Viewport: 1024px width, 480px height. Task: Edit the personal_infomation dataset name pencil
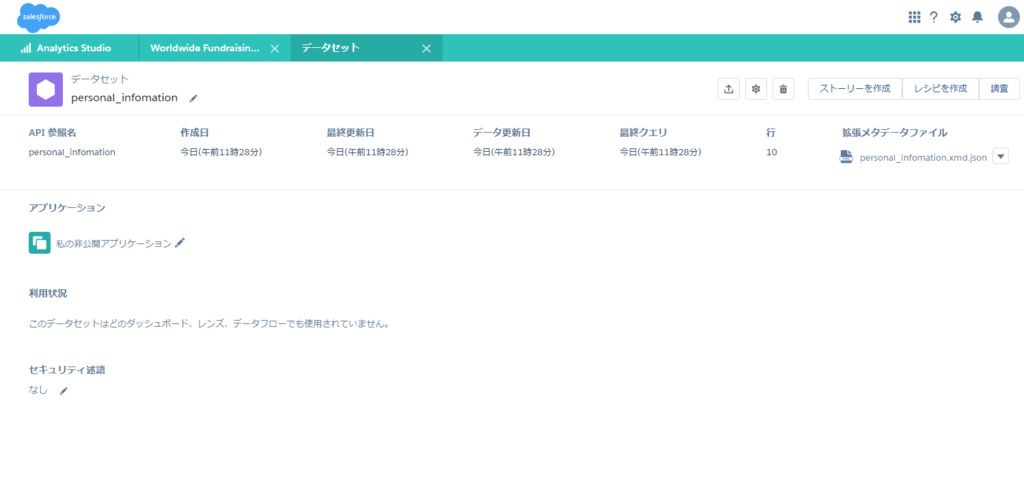(193, 99)
